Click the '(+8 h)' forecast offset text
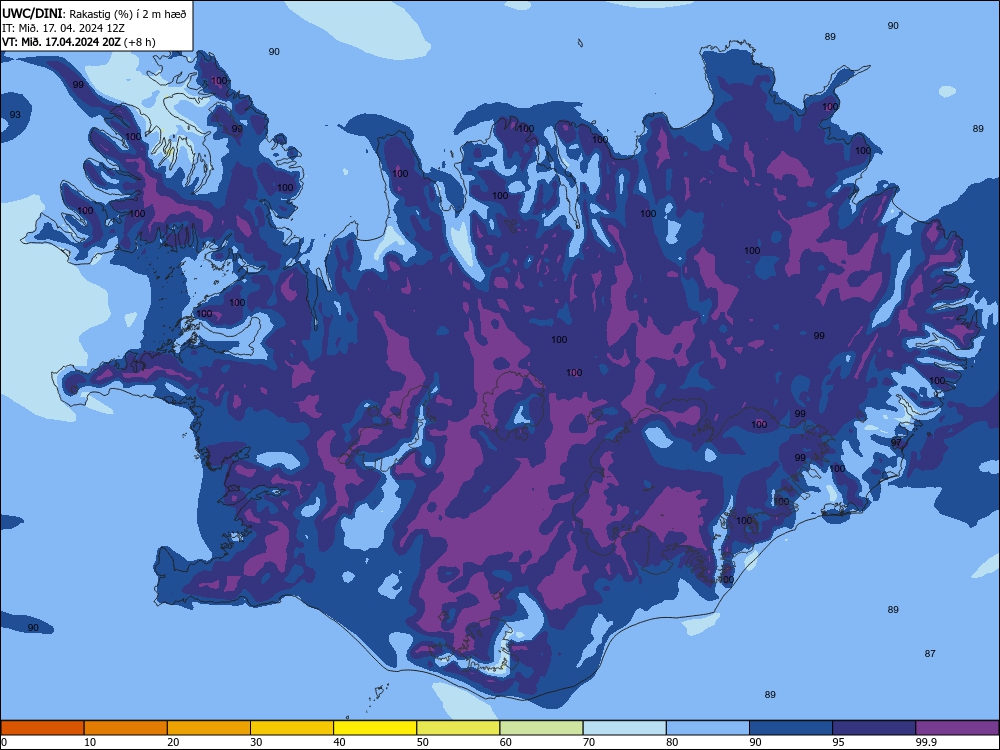Screen dimensions: 1000x750 pyautogui.click(x=140, y=42)
